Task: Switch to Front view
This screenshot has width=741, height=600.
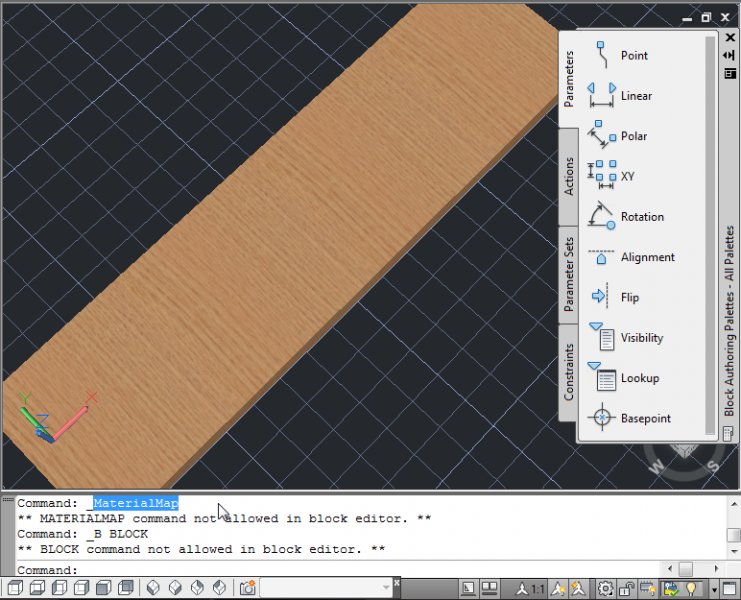Action: point(103,588)
